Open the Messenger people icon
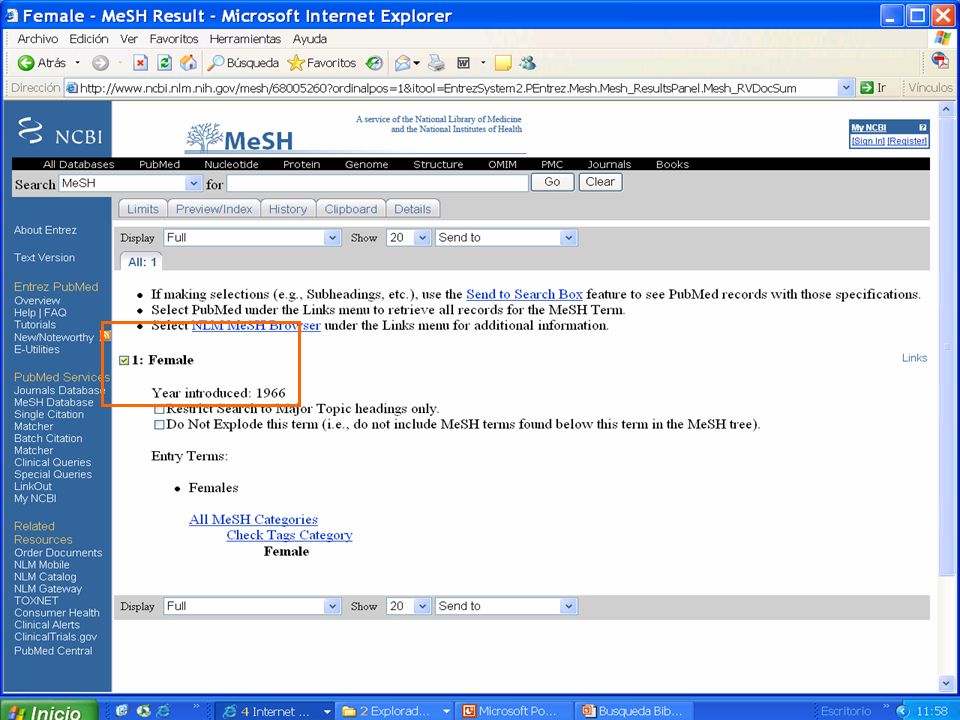The width and height of the screenshot is (960, 720). point(527,62)
